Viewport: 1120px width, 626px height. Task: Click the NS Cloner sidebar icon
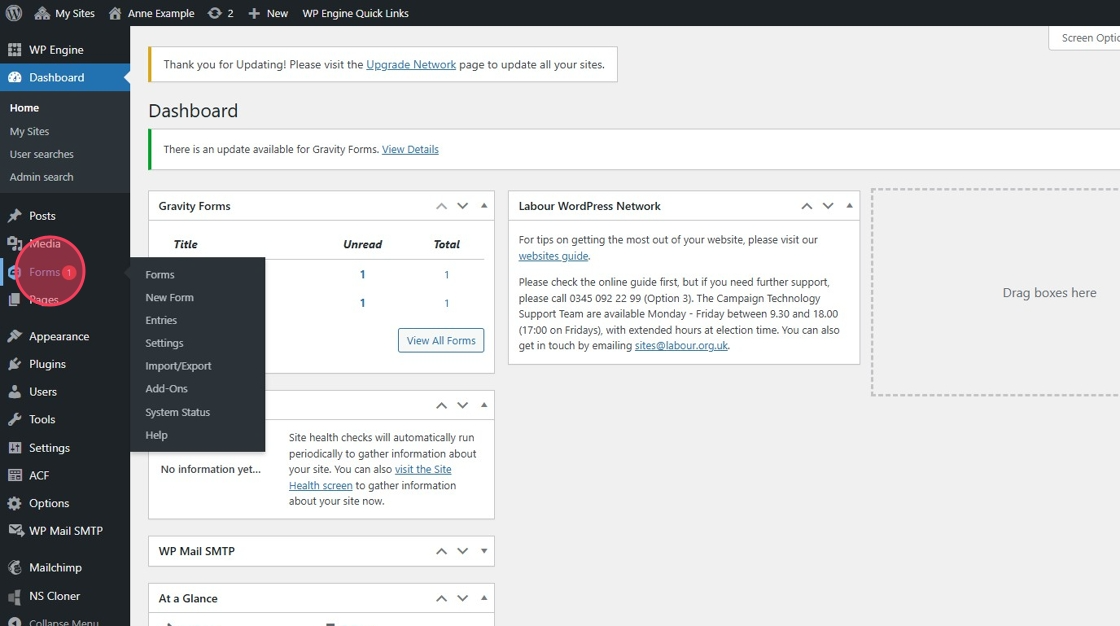tap(14, 596)
